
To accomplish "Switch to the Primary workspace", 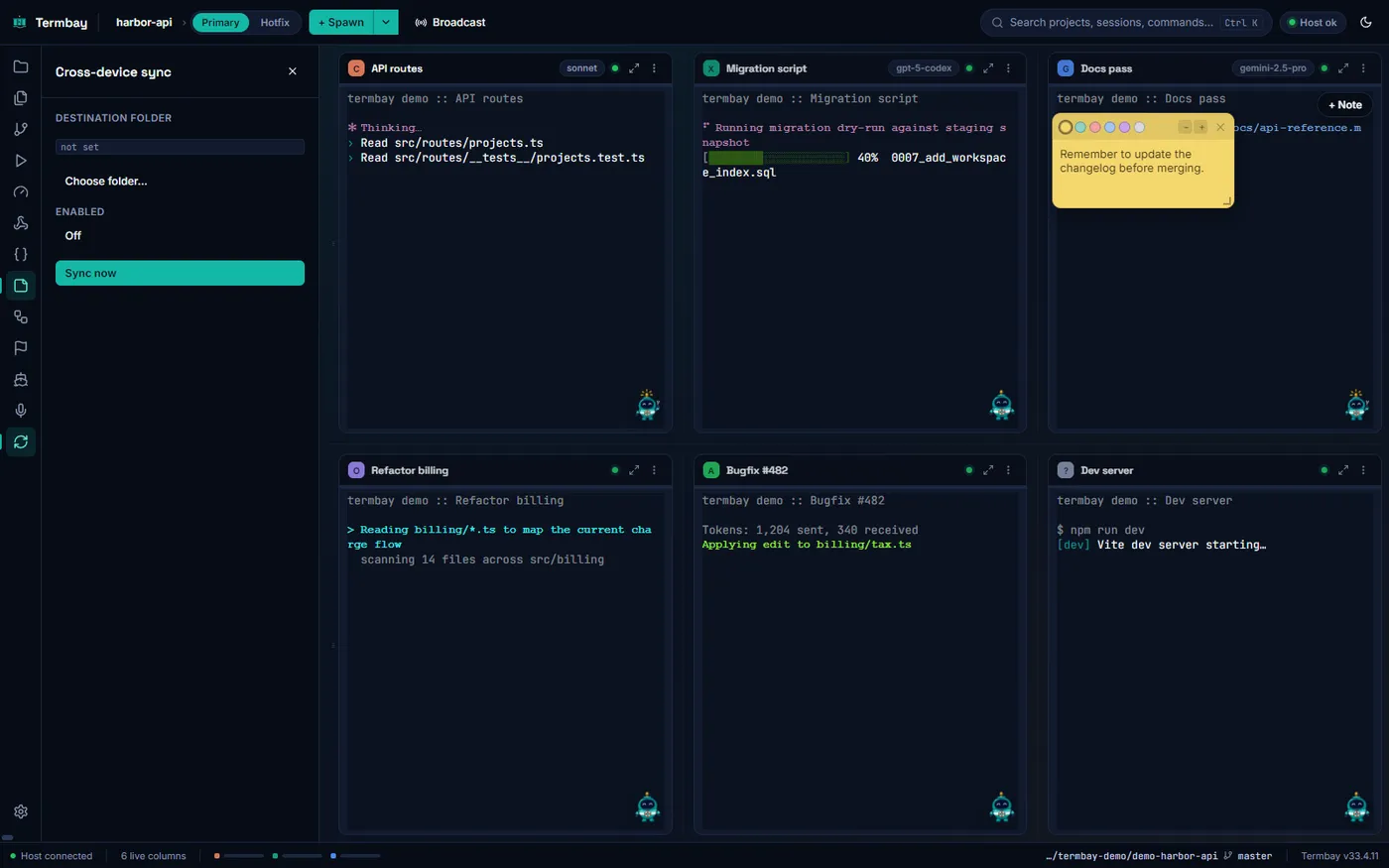I will click(220, 22).
